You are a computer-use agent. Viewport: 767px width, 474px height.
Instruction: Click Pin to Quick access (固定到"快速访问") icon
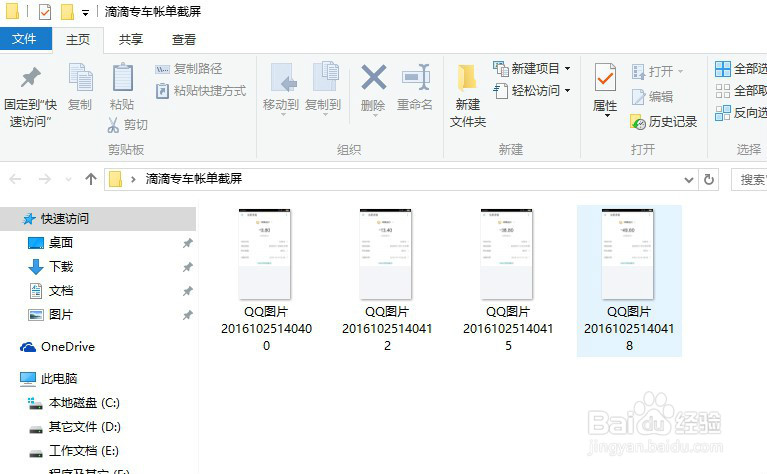coord(30,78)
